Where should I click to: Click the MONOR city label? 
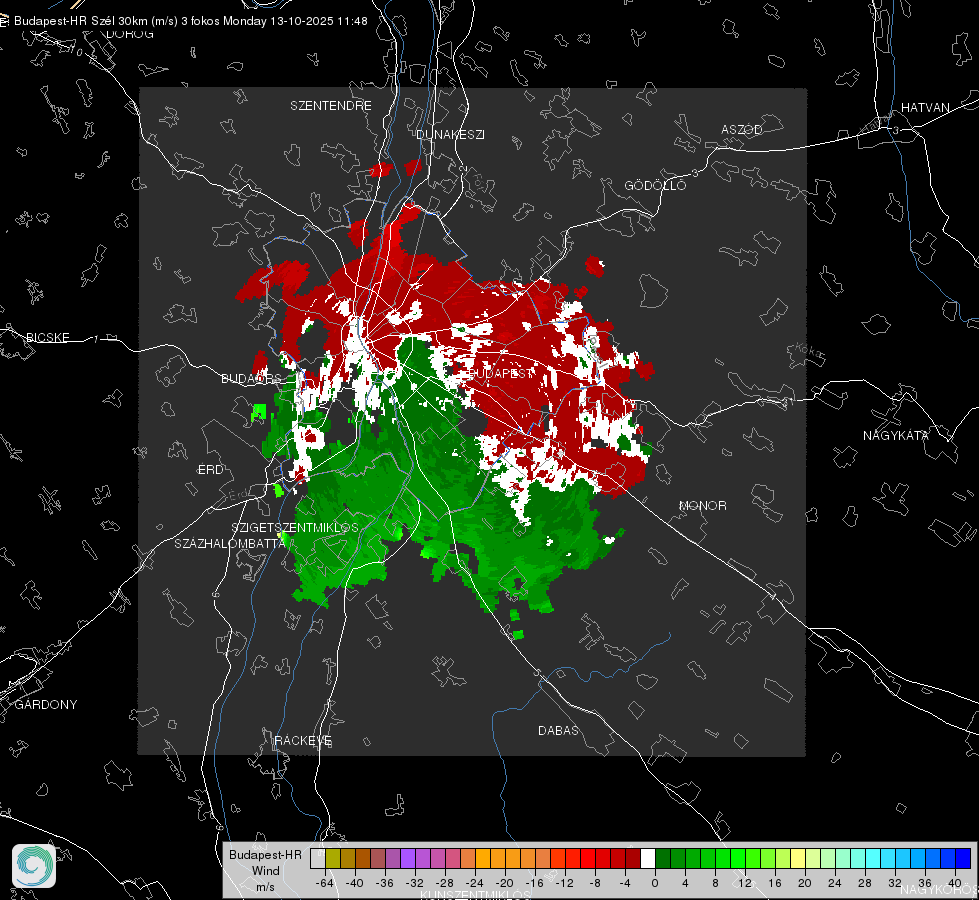pyautogui.click(x=702, y=506)
